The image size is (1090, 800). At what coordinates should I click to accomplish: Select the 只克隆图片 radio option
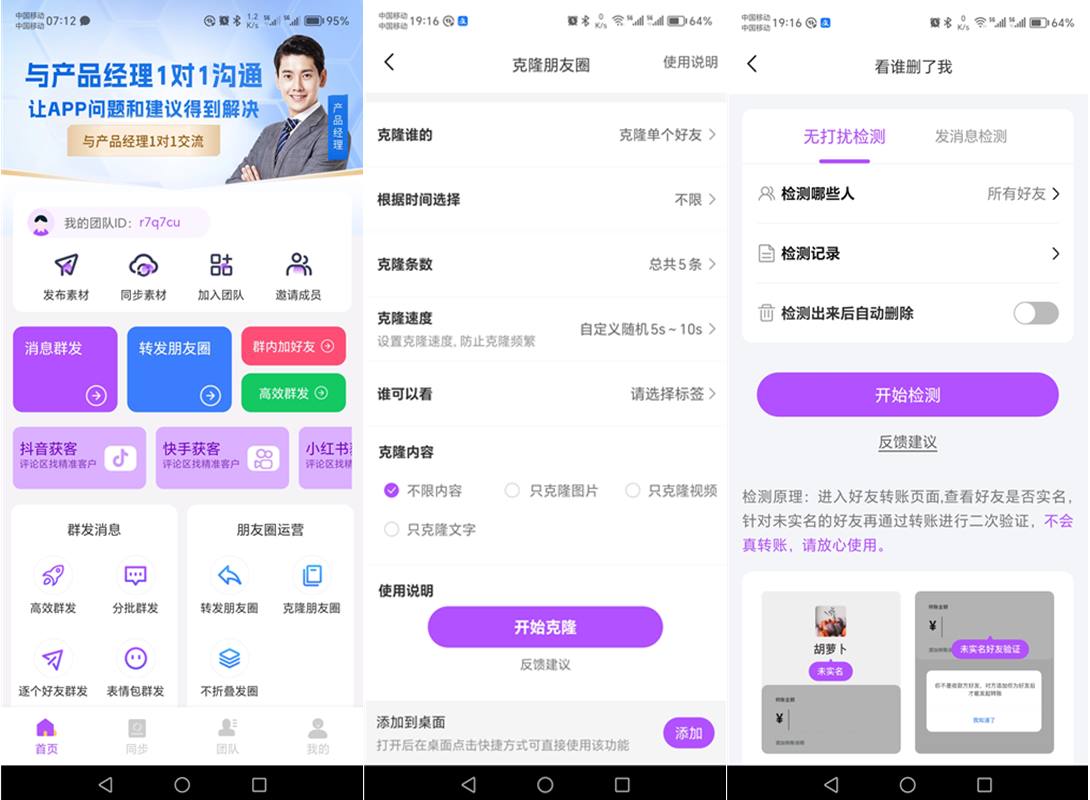[x=512, y=490]
